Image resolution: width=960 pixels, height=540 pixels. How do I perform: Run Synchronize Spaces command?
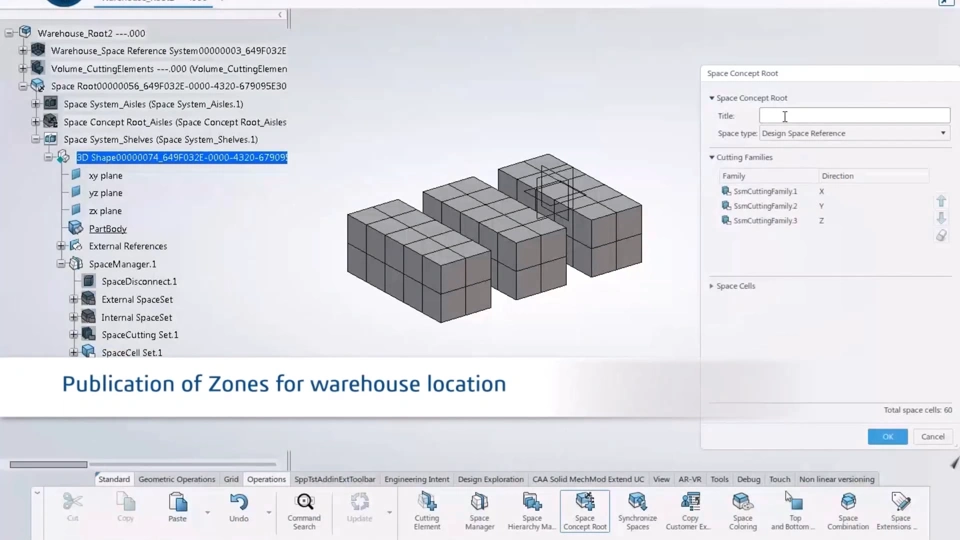pyautogui.click(x=637, y=511)
